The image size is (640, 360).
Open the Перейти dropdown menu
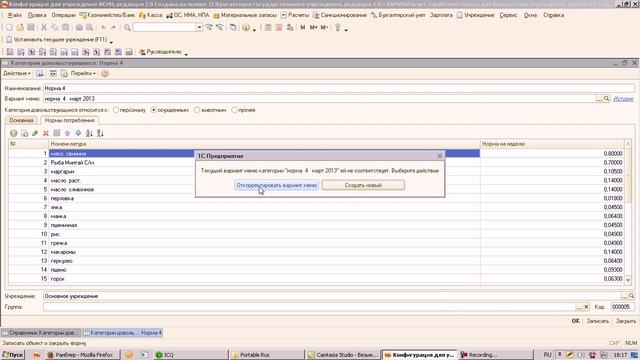[83, 73]
